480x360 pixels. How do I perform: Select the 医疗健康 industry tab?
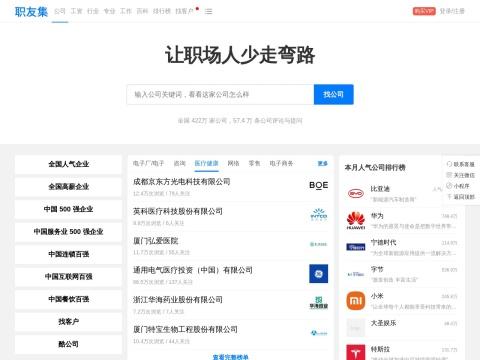[207, 163]
